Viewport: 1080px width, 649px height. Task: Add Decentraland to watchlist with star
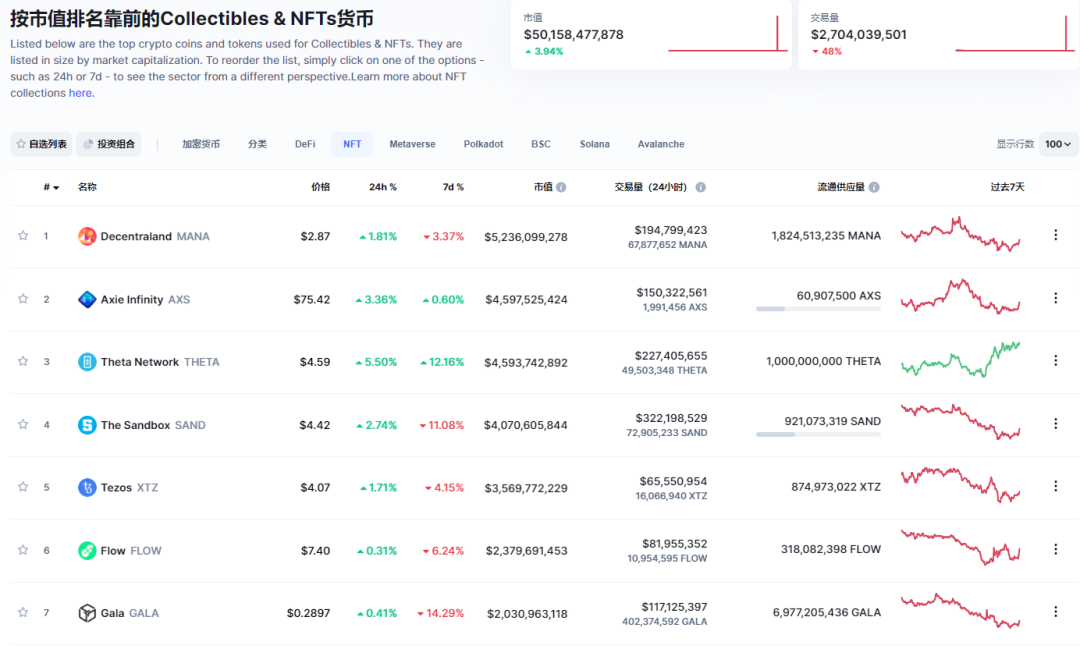(x=23, y=236)
